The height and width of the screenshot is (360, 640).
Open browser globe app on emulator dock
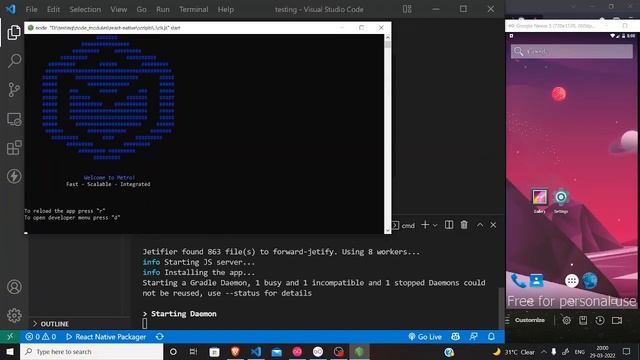pos(590,281)
